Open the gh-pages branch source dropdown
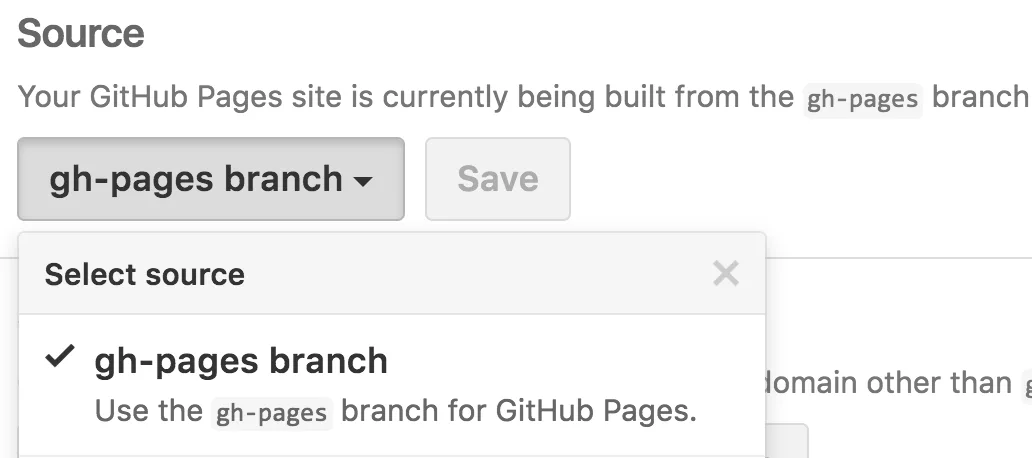Viewport: 1032px width, 458px height. (211, 179)
